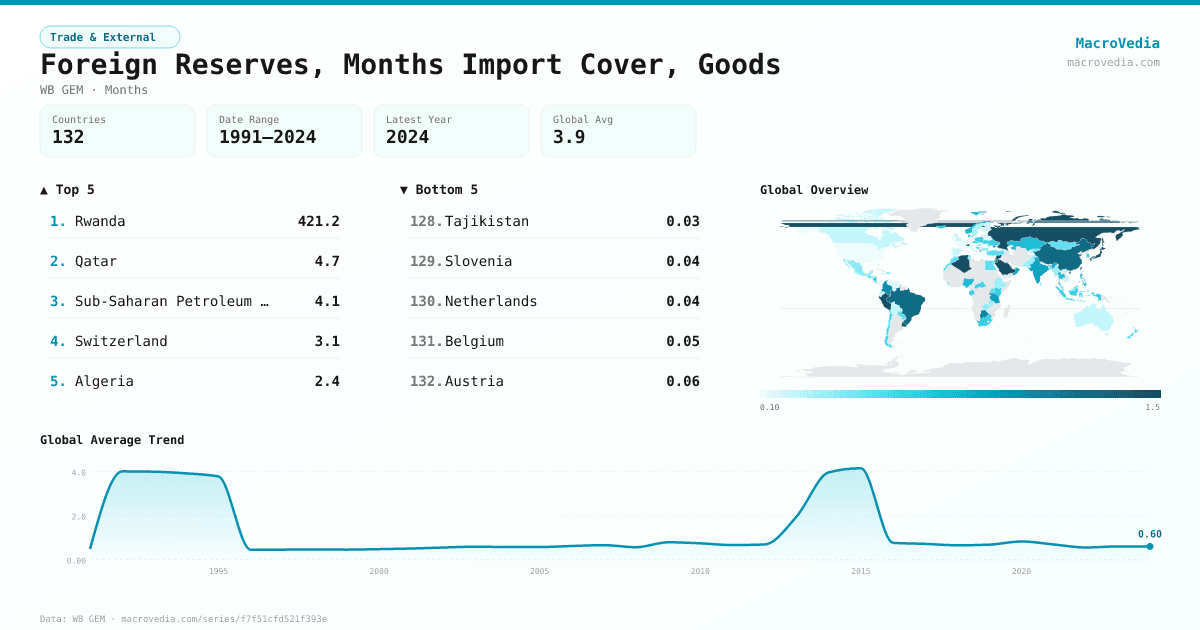Click the Top 5 up-triangle icon
This screenshot has width=1200, height=630.
tap(42, 189)
